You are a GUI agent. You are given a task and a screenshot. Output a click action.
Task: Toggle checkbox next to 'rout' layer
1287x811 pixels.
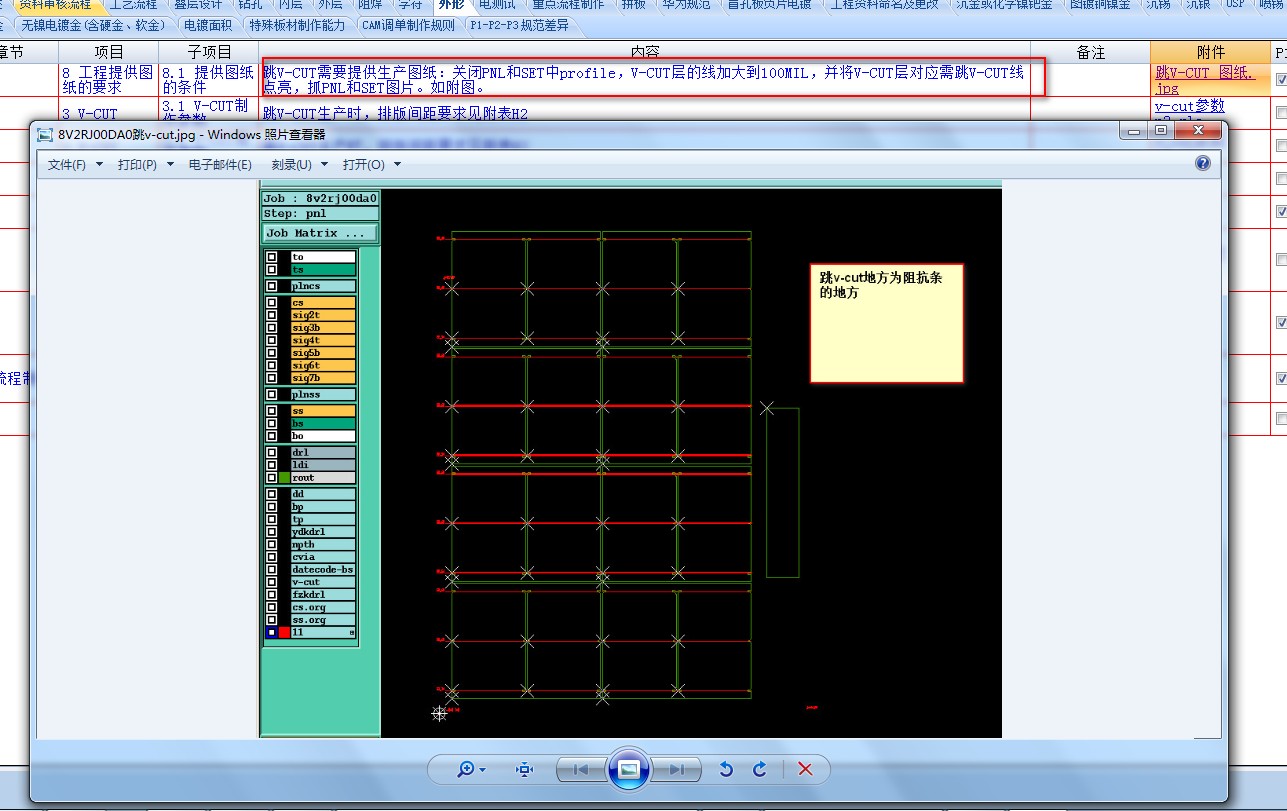coord(271,478)
